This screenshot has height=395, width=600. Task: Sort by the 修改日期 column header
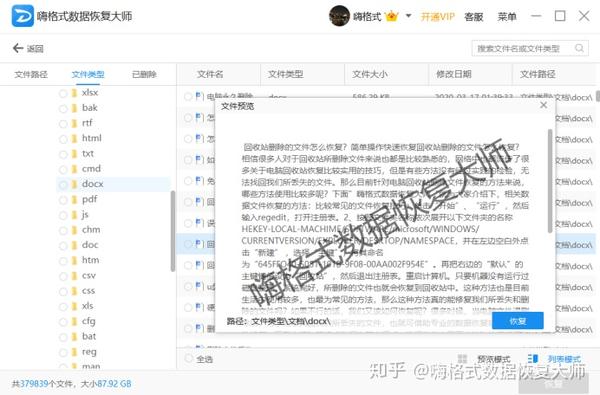coord(454,74)
